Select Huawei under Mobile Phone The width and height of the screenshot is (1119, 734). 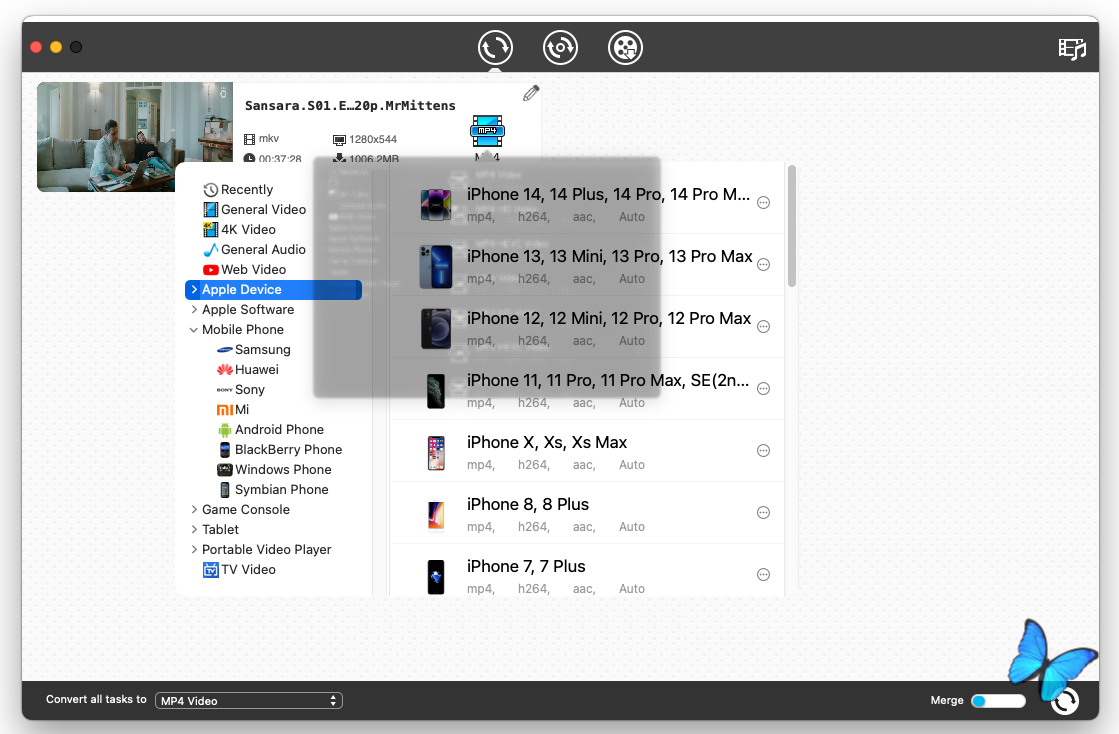[x=248, y=369]
